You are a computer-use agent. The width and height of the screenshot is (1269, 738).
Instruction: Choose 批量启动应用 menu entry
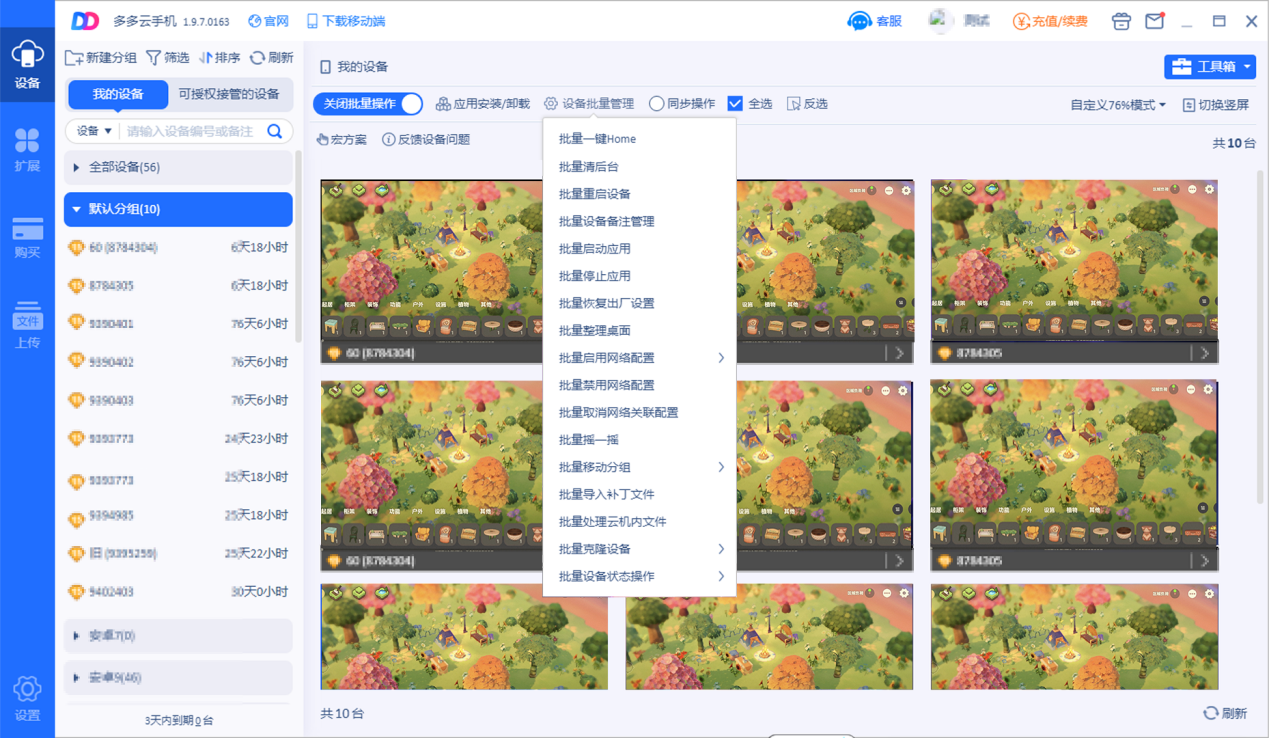click(639, 248)
